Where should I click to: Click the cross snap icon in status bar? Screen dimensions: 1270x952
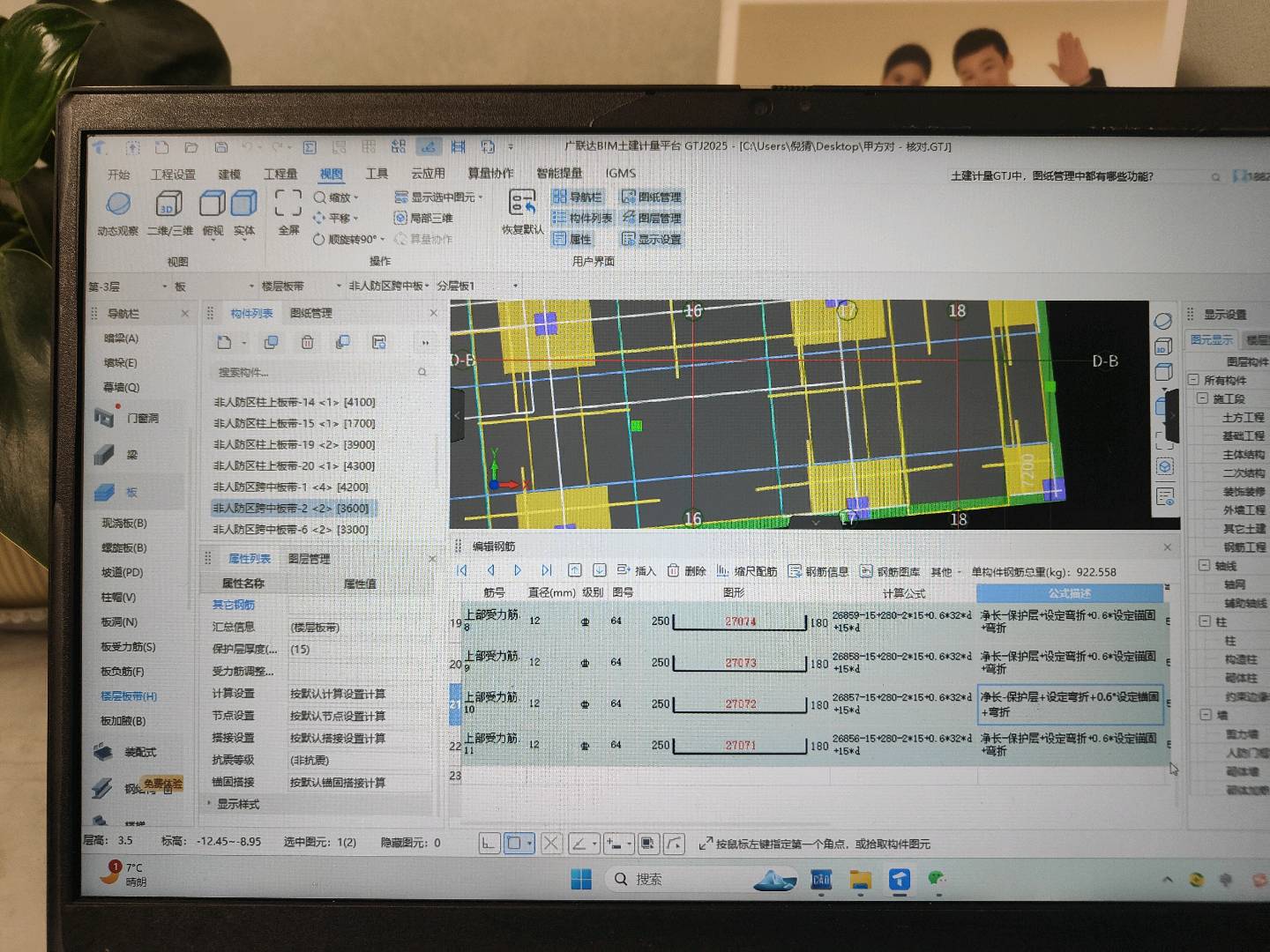pyautogui.click(x=551, y=844)
